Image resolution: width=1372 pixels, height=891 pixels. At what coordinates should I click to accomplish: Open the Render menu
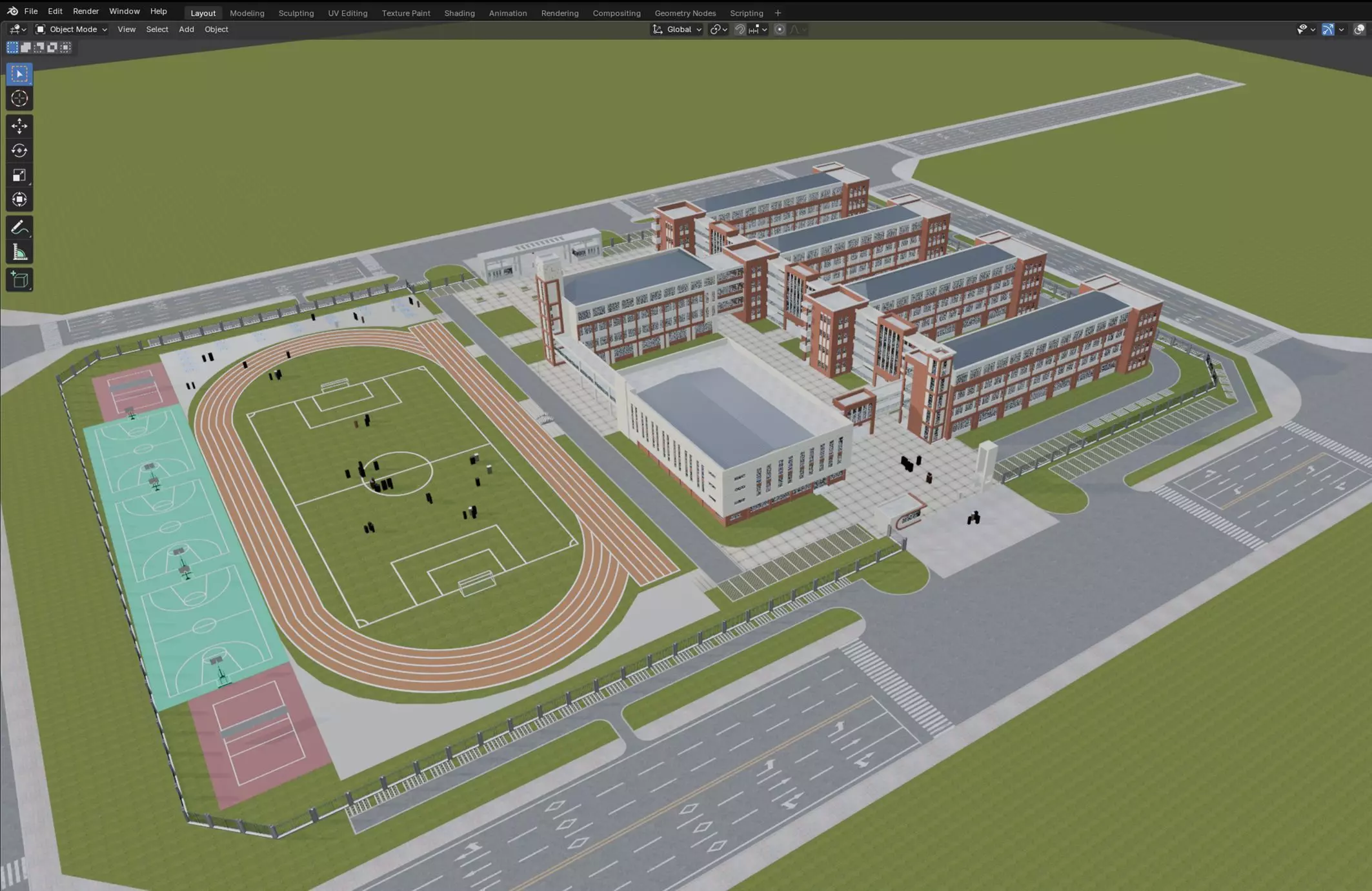[x=86, y=11]
